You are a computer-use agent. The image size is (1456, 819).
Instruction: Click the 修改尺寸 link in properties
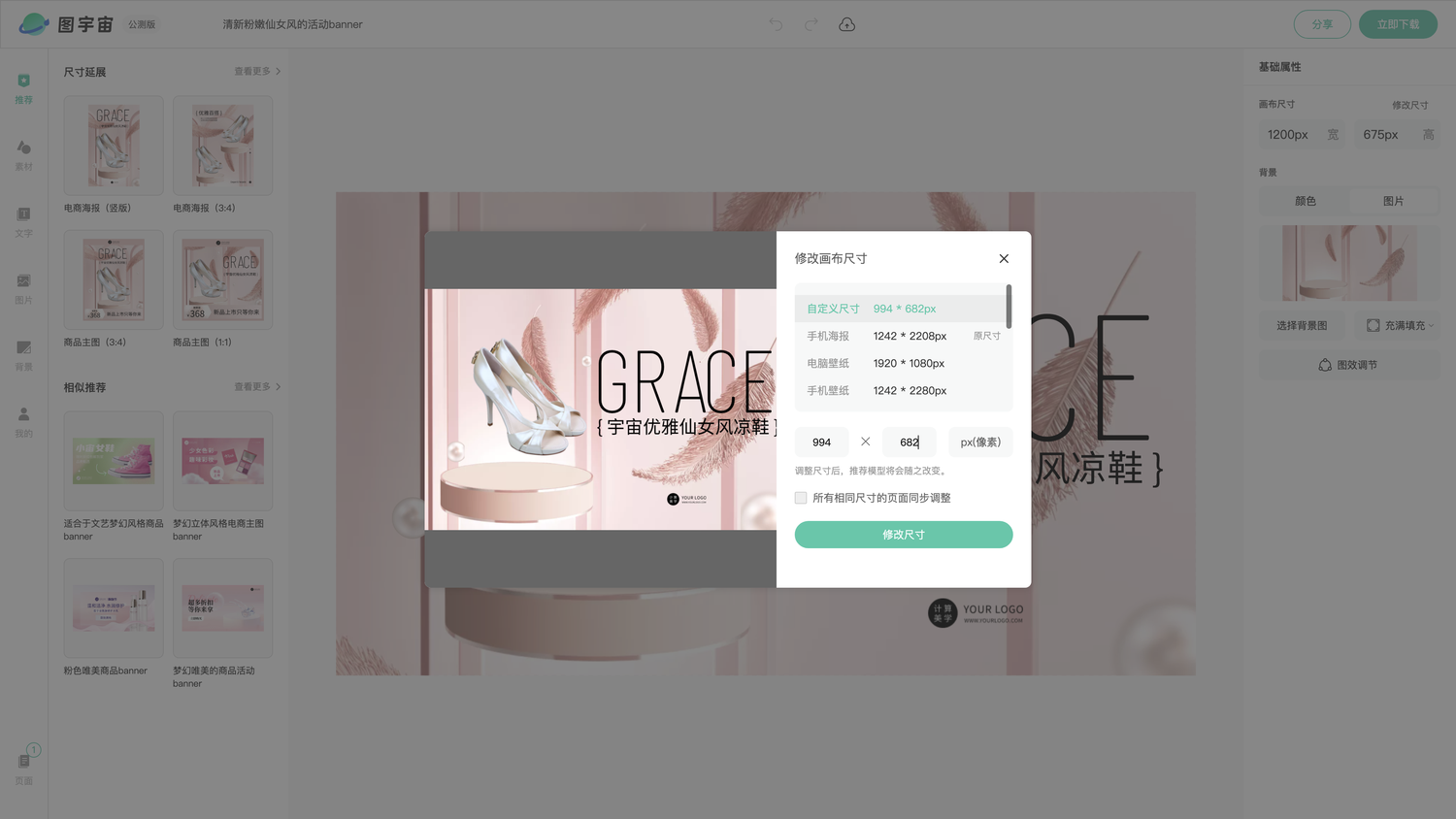(x=1409, y=105)
